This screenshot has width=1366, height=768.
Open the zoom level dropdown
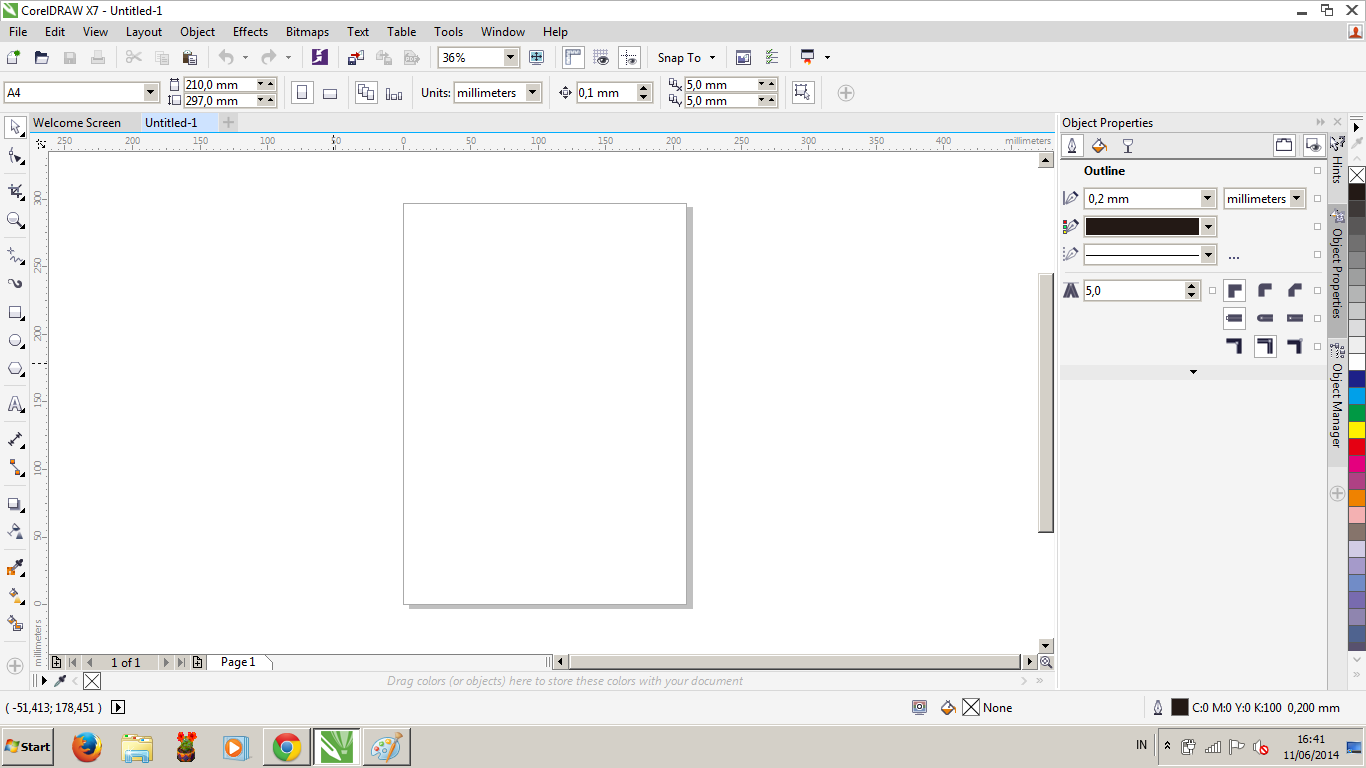point(510,57)
